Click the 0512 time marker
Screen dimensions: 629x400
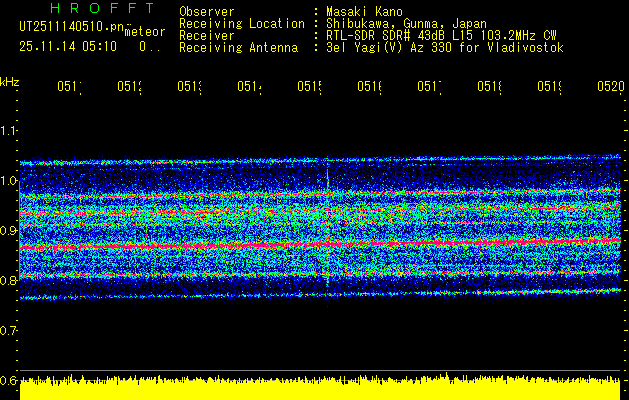click(130, 86)
